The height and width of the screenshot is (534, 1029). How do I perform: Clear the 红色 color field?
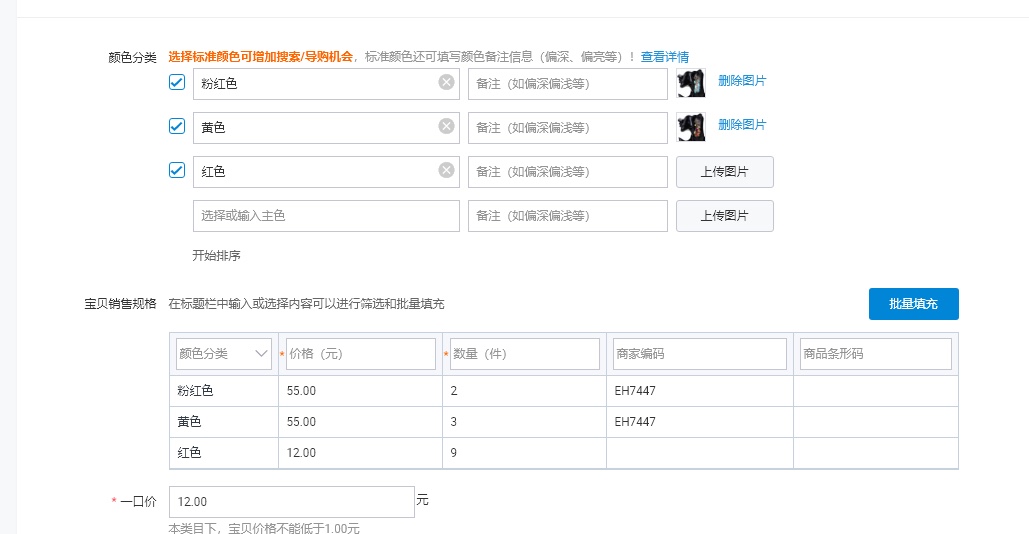[446, 171]
